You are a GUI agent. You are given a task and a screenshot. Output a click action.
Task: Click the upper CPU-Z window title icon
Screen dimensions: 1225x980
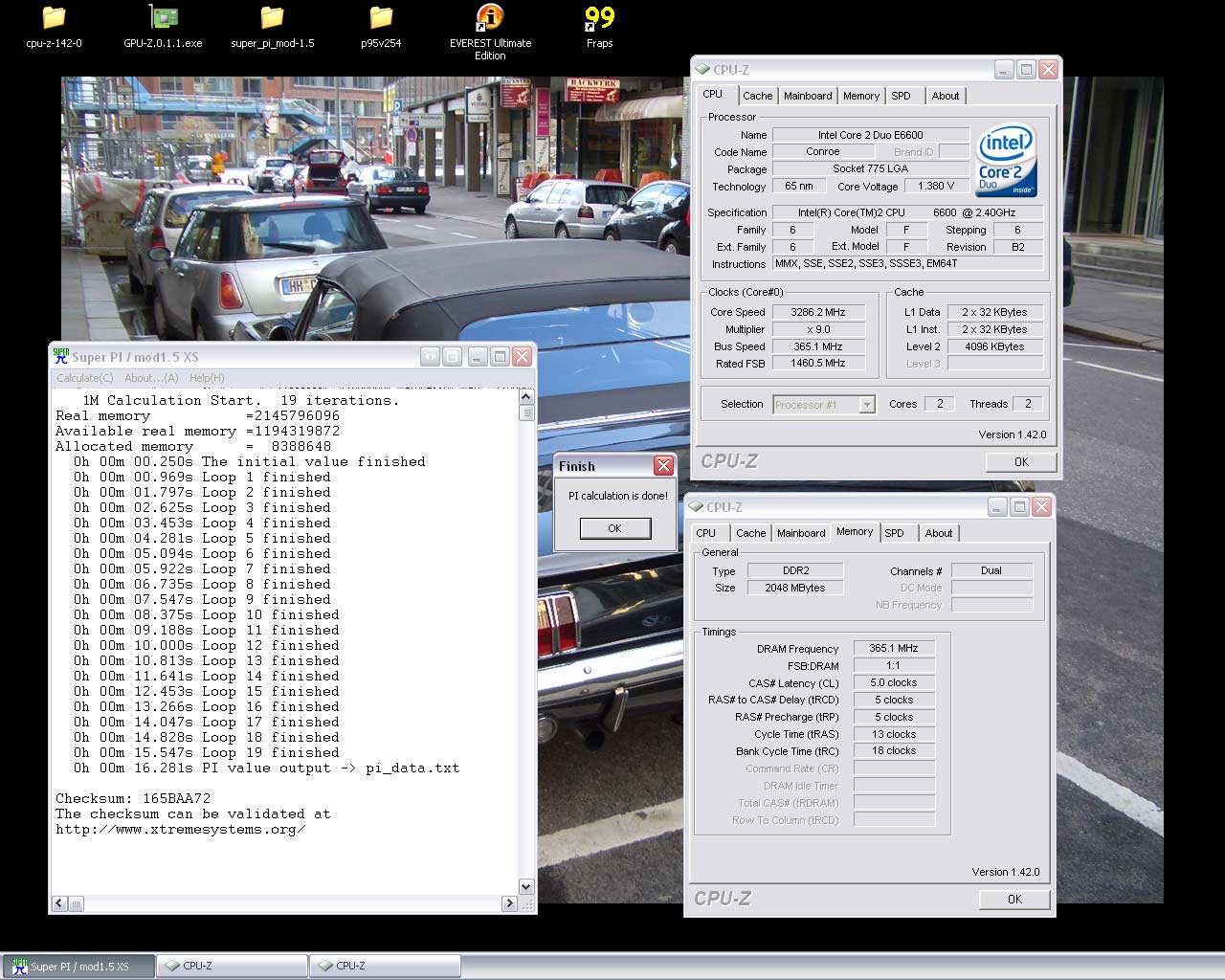702,69
